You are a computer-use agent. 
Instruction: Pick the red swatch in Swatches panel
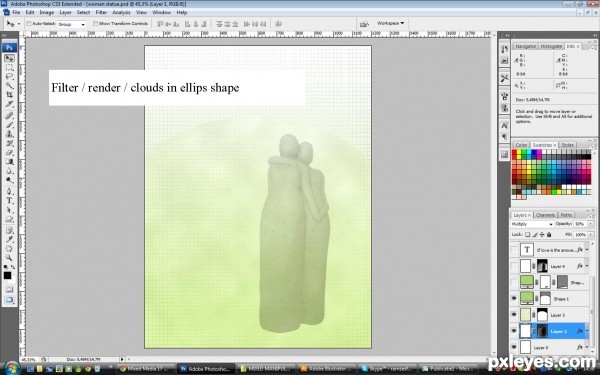515,152
